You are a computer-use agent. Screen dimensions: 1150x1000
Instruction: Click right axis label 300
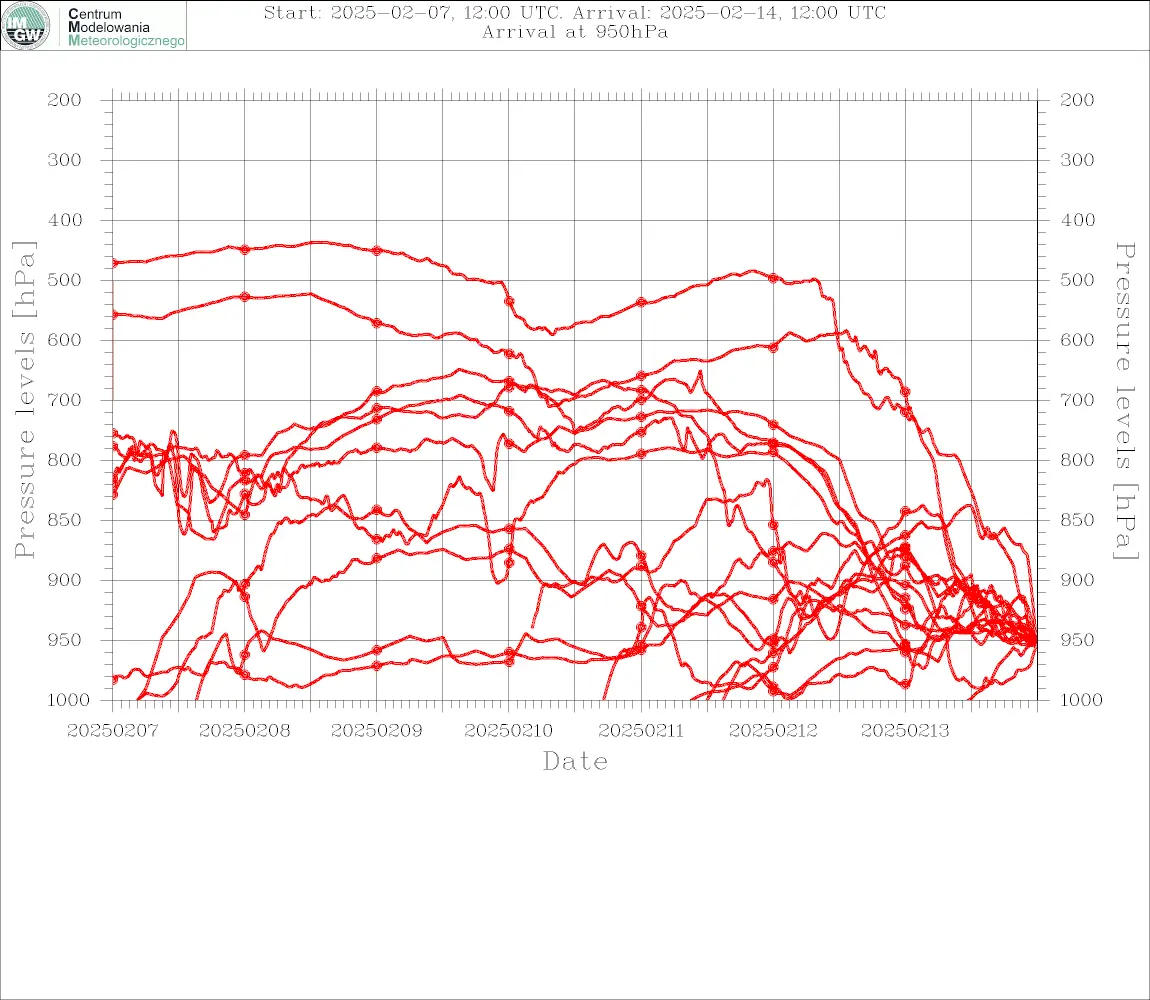(1077, 160)
